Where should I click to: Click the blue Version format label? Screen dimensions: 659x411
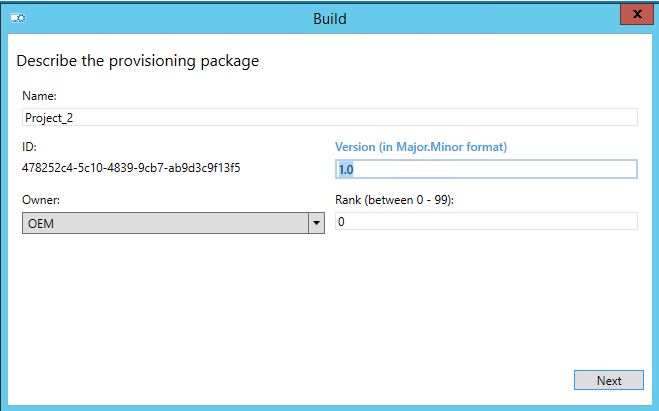(421, 147)
